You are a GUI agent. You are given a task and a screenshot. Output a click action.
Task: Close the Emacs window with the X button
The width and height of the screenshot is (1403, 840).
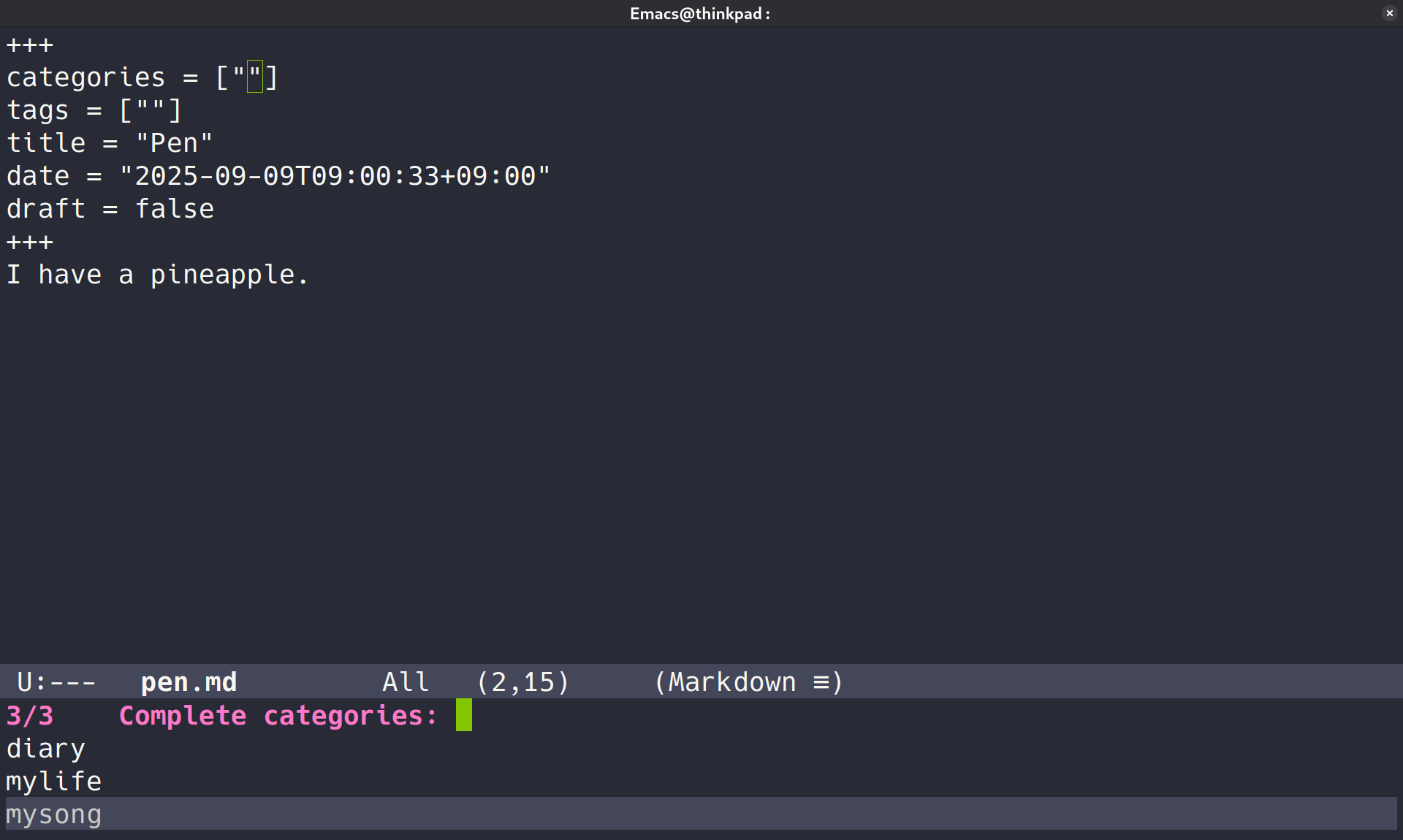point(1389,13)
